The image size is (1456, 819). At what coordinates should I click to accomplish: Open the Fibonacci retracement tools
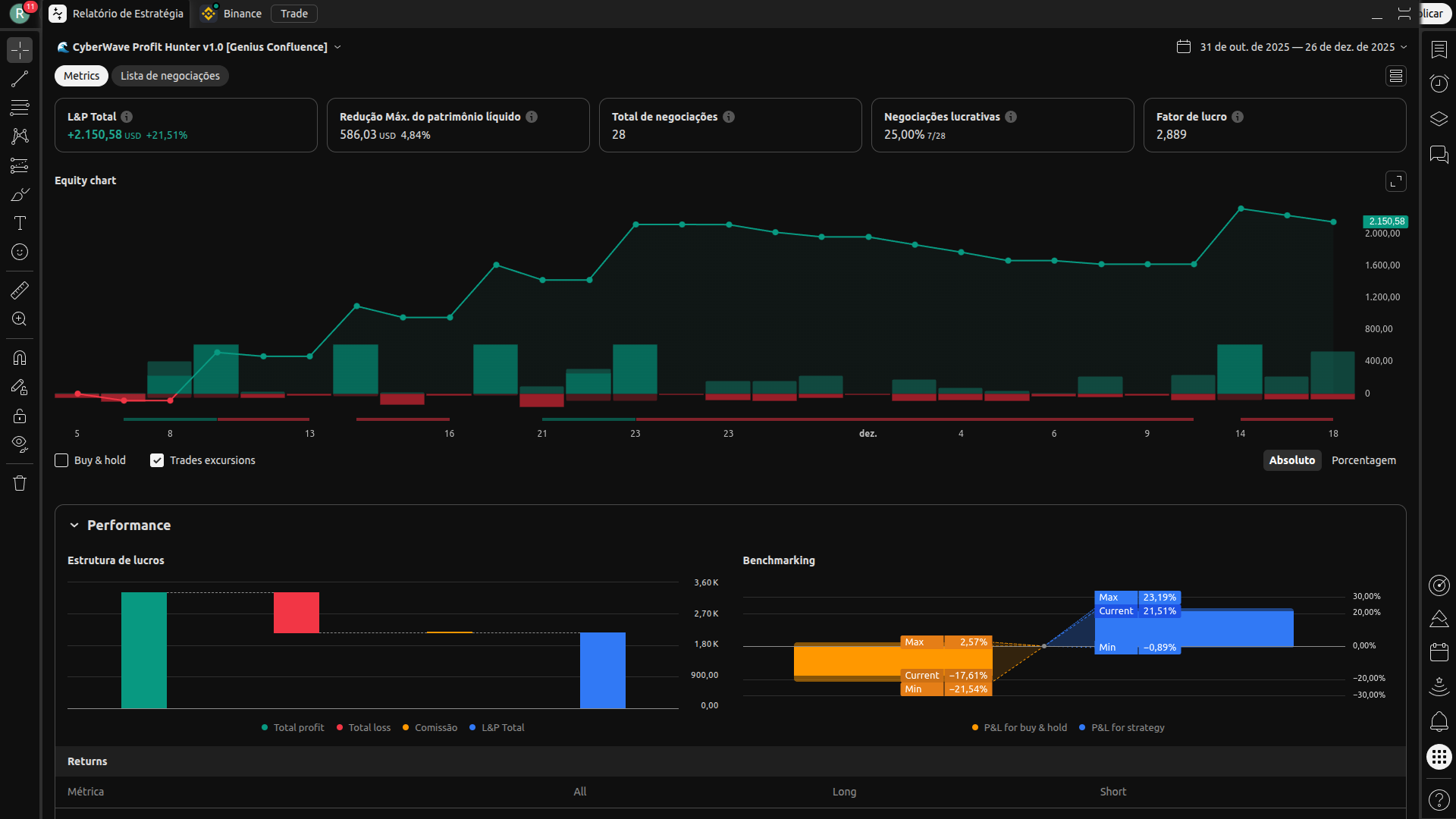(20, 108)
